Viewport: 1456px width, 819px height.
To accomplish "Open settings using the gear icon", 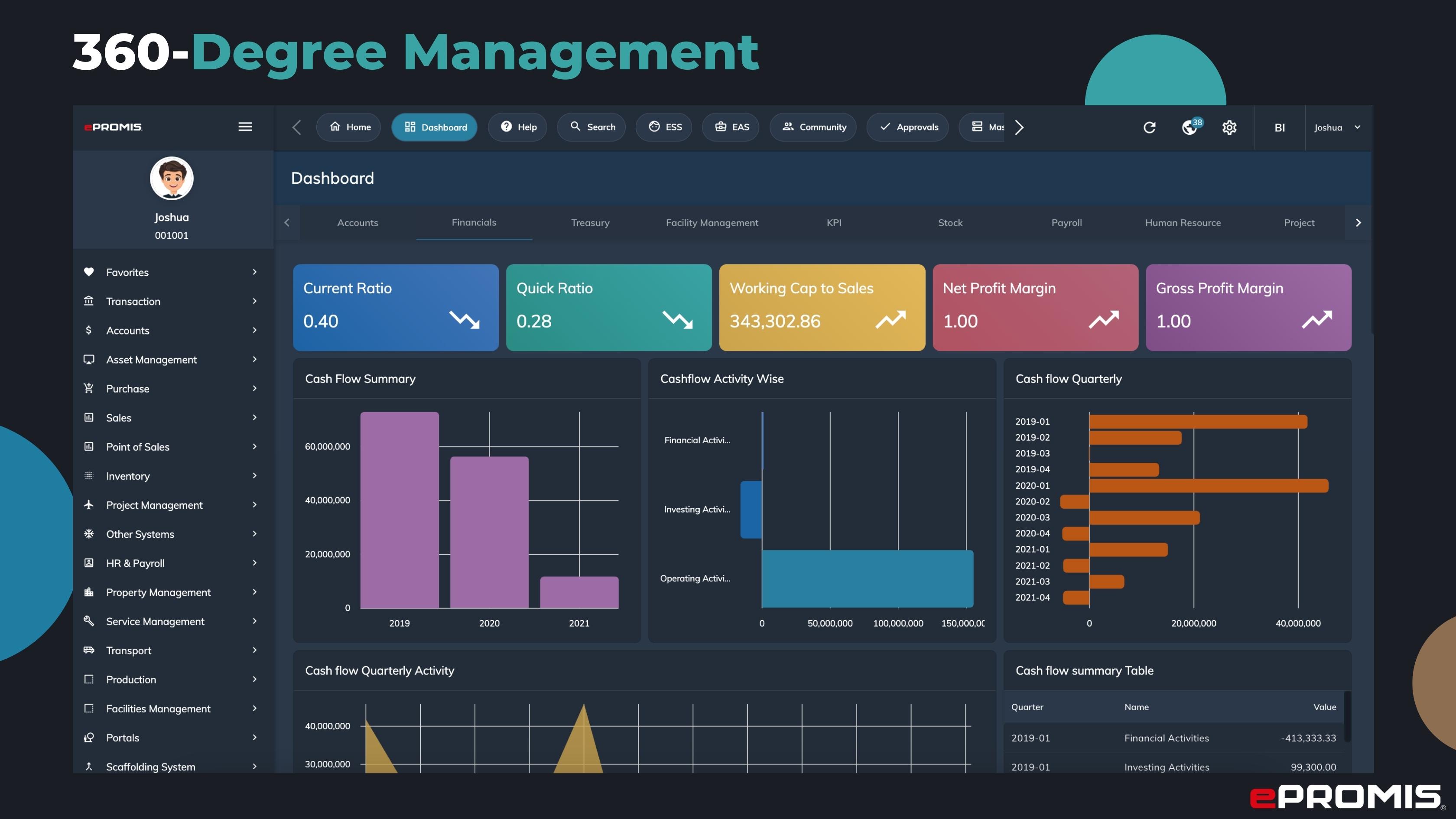I will click(1229, 127).
